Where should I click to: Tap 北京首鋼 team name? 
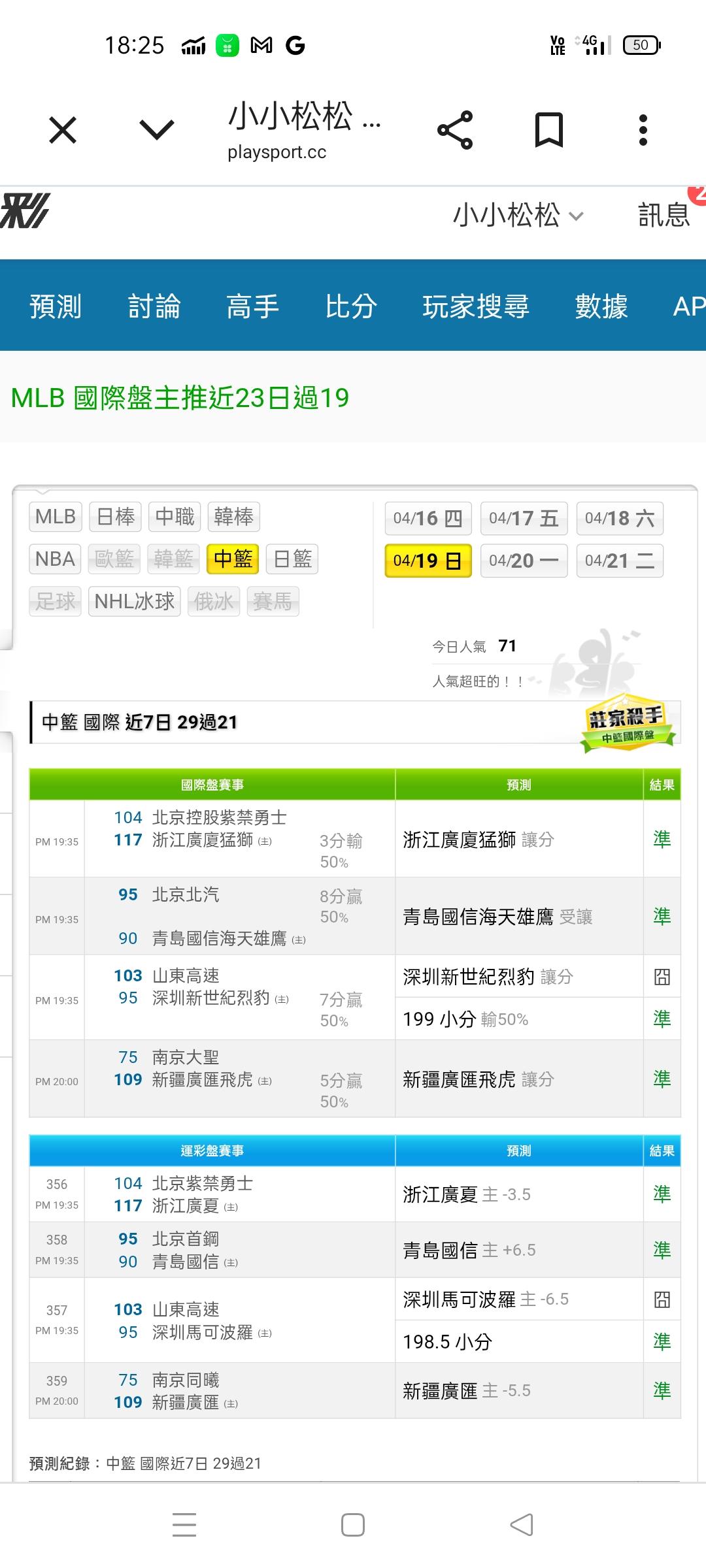click(x=186, y=1239)
